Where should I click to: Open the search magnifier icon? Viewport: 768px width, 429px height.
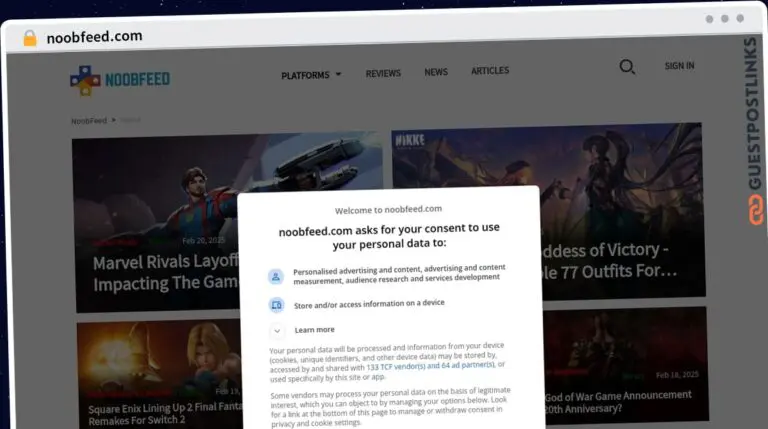tap(627, 67)
